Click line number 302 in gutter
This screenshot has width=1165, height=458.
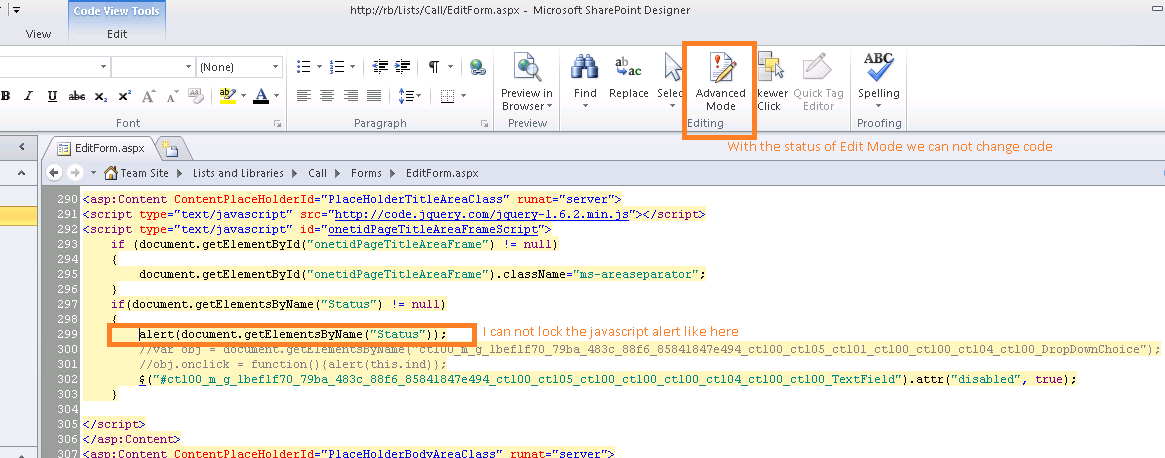coord(67,379)
